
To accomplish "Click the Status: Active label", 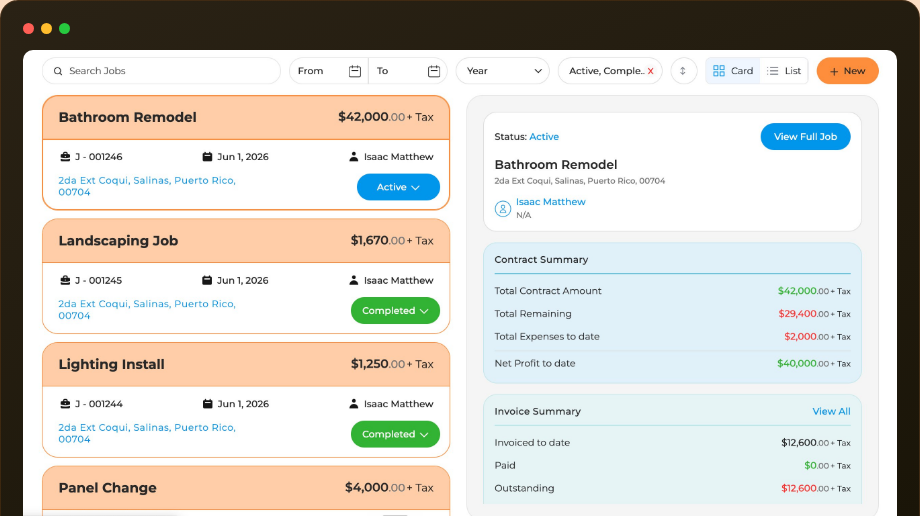I will point(526,137).
